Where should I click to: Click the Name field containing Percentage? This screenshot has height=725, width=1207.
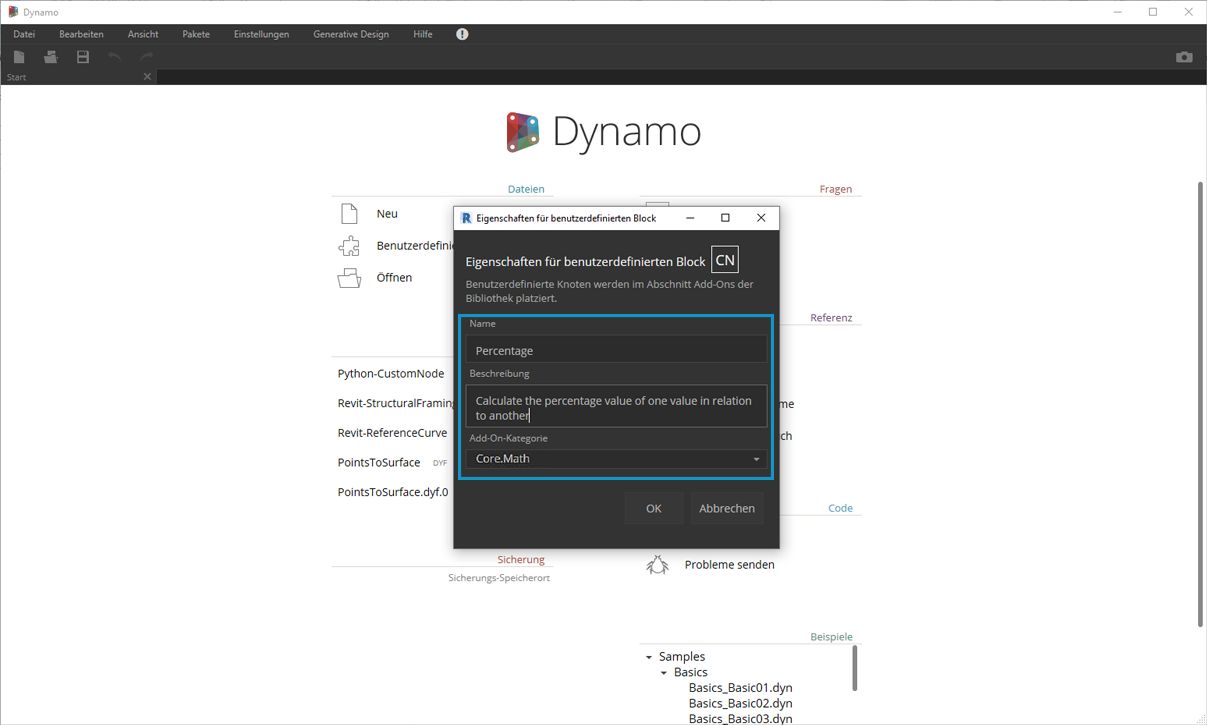point(616,350)
